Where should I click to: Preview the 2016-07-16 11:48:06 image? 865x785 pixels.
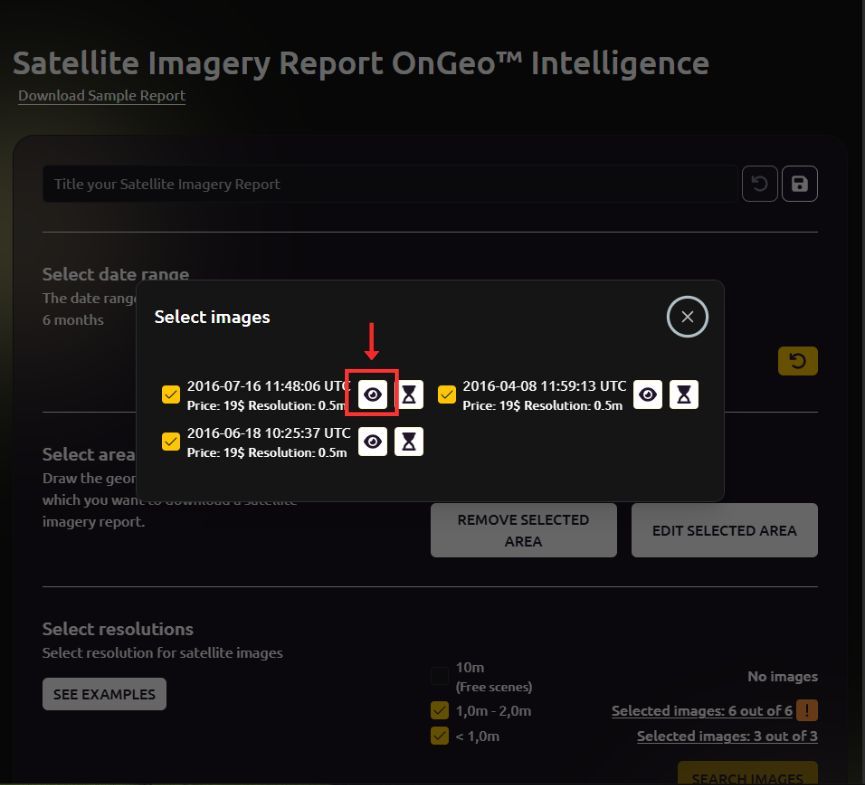(x=372, y=395)
